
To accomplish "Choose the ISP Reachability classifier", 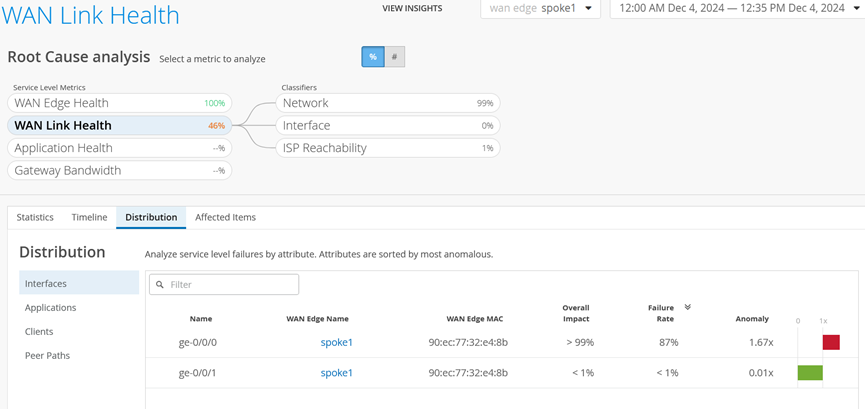I will point(388,148).
